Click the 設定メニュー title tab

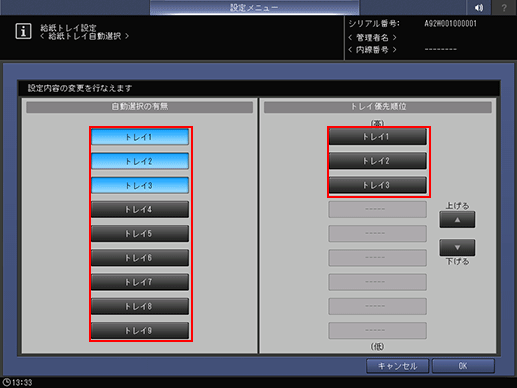pos(254,7)
